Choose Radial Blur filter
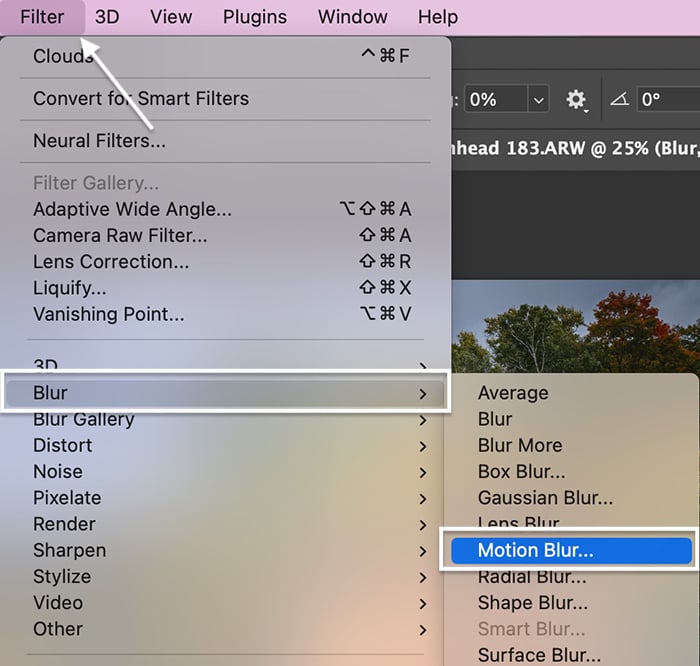This screenshot has height=666, width=700. (571, 578)
